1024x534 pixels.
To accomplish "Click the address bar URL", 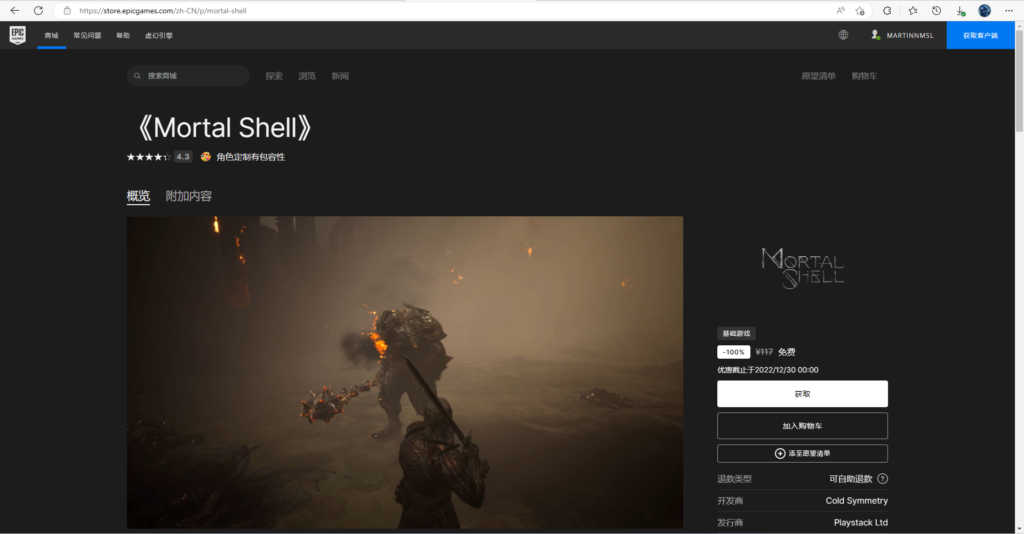I will coord(163,10).
